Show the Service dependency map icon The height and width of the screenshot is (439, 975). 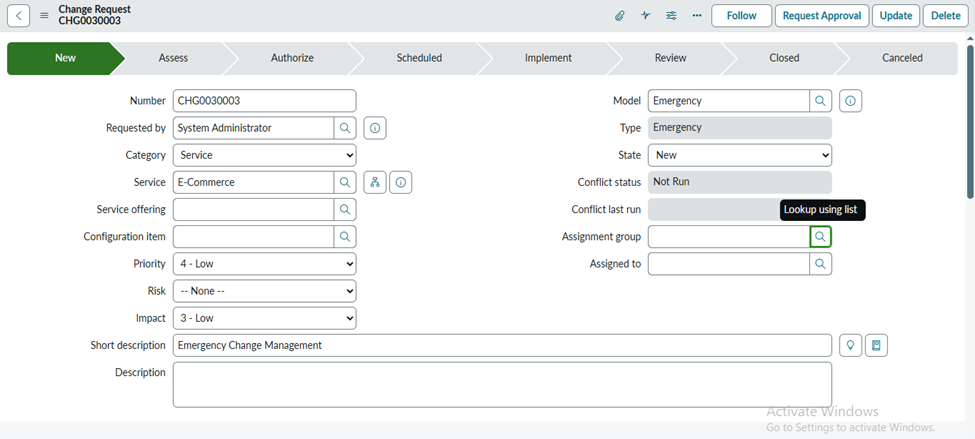(375, 182)
